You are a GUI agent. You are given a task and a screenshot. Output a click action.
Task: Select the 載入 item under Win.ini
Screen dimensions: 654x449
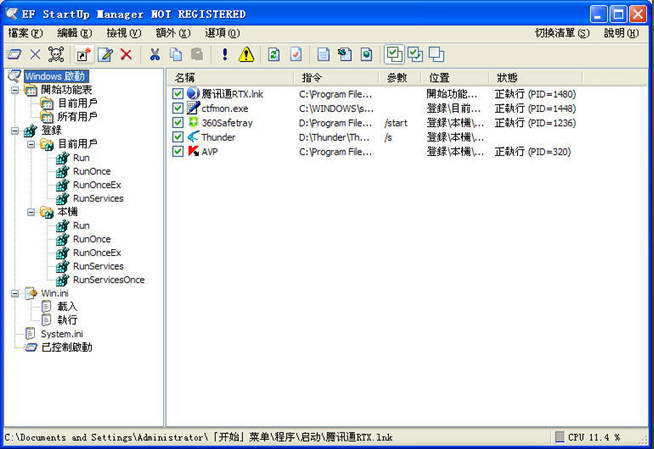point(67,307)
